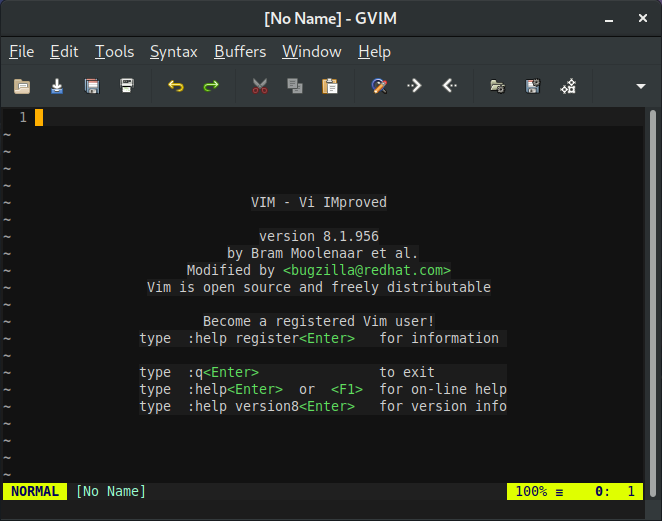The width and height of the screenshot is (662, 521).
Task: Open the Help menu
Action: 374,52
